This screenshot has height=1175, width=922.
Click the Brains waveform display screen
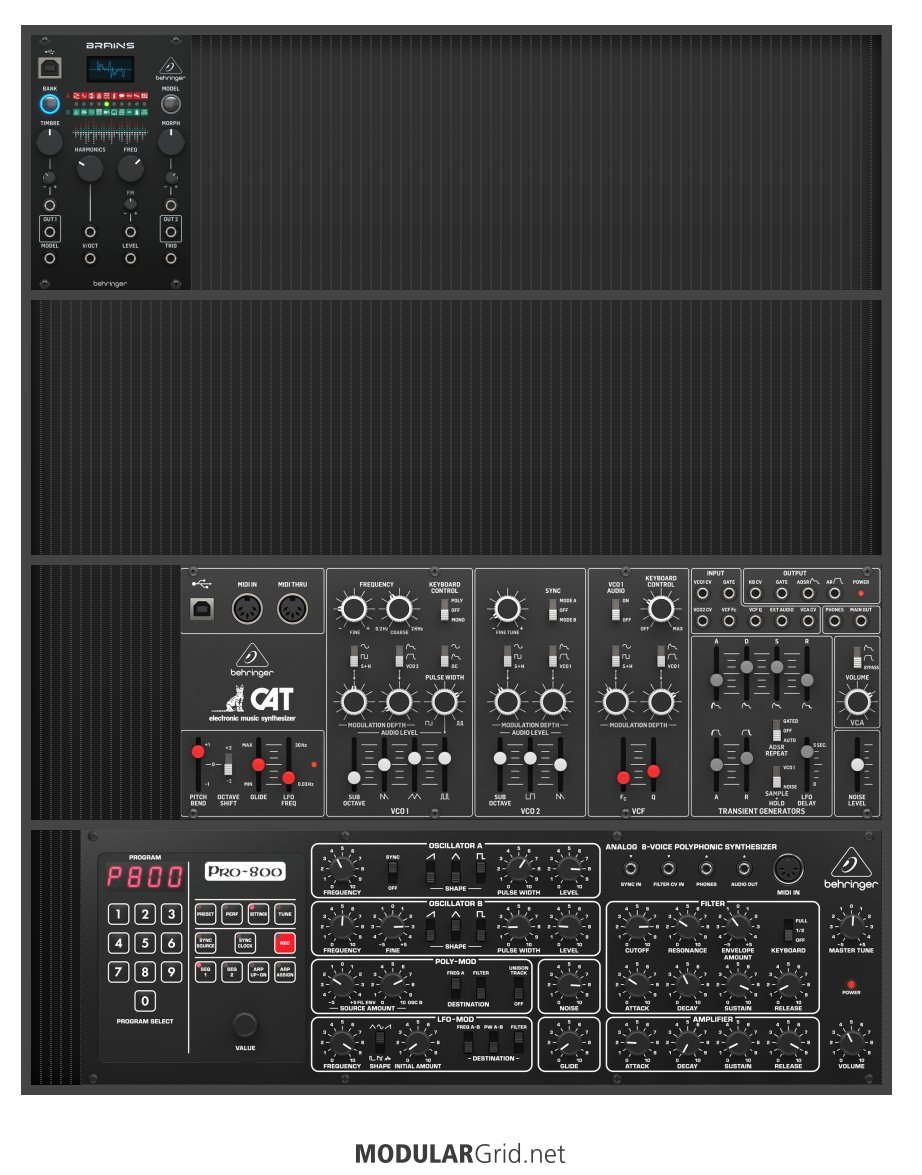[111, 70]
